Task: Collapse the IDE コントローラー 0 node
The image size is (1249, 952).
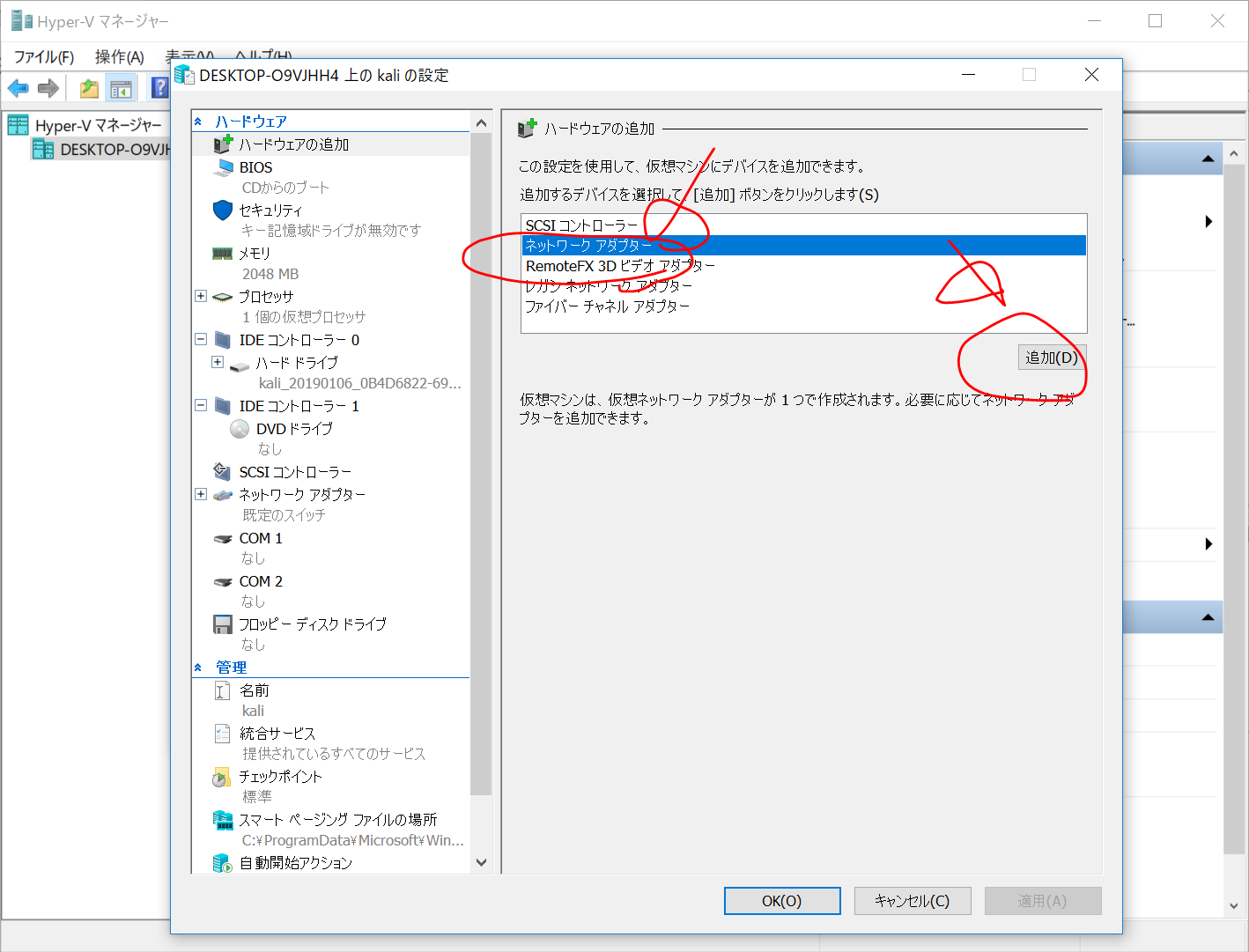Action: (x=201, y=339)
